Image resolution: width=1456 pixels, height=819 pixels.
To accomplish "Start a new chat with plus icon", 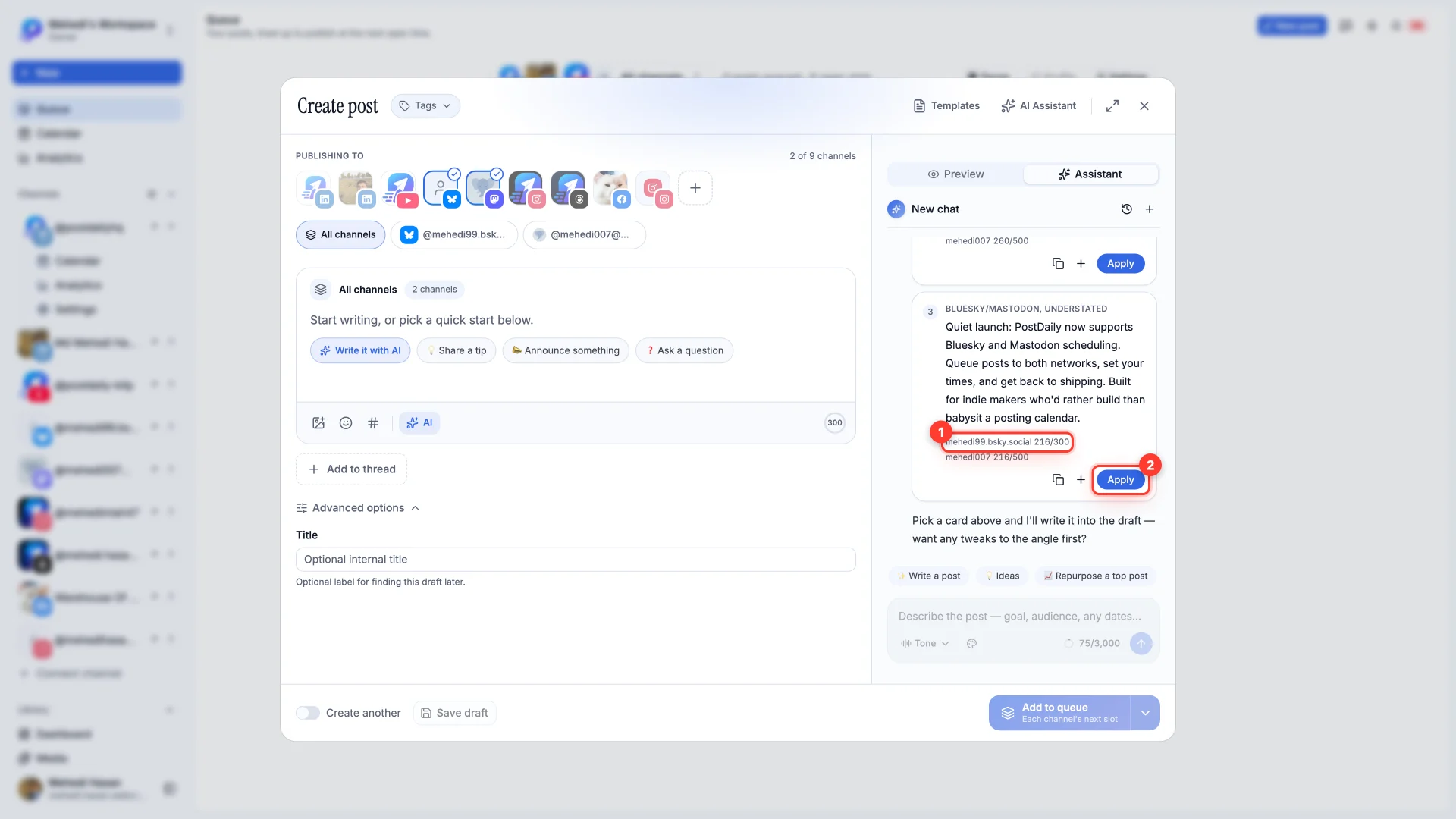I will 1150,209.
